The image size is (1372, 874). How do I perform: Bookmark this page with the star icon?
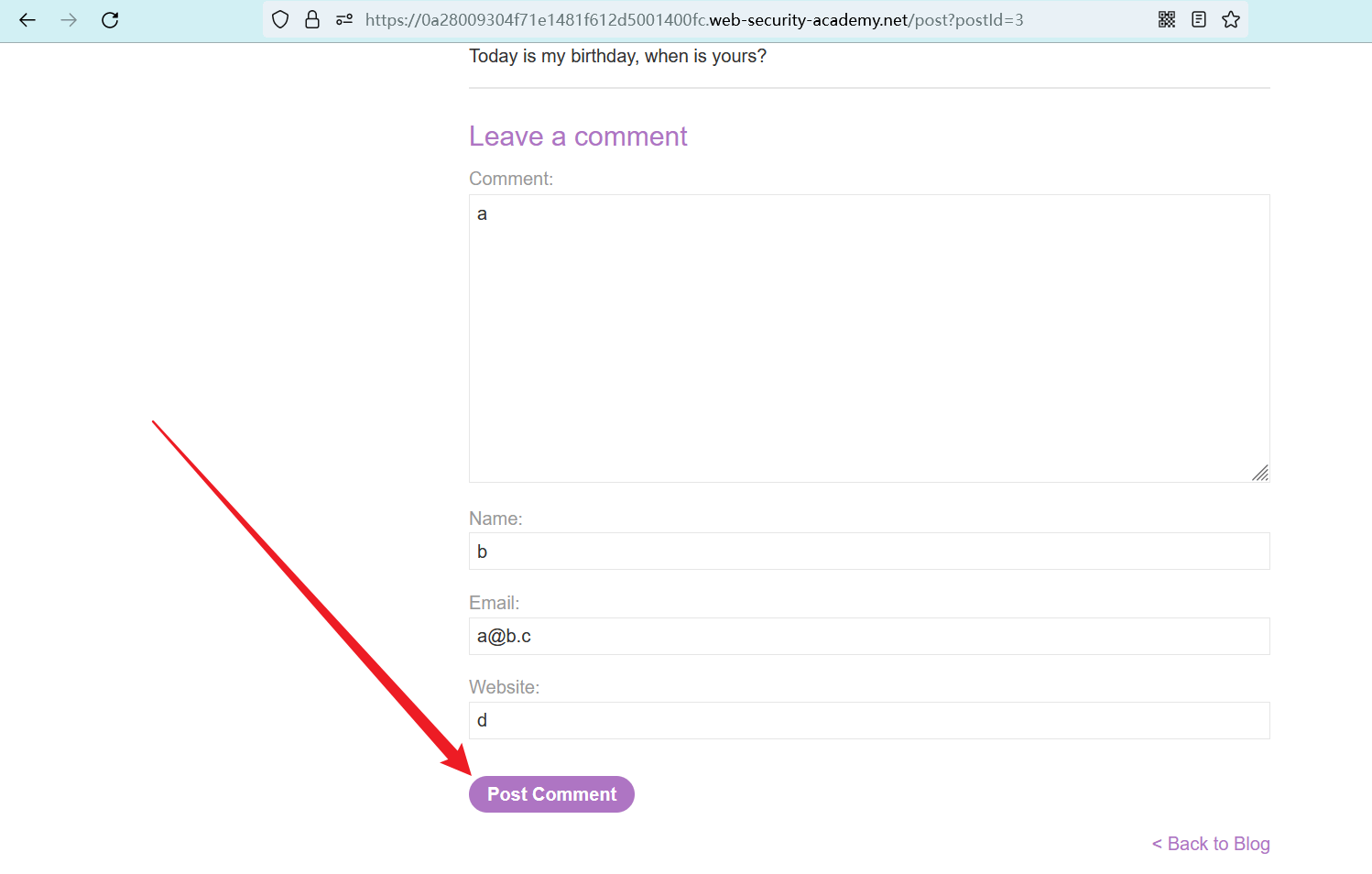[1231, 19]
